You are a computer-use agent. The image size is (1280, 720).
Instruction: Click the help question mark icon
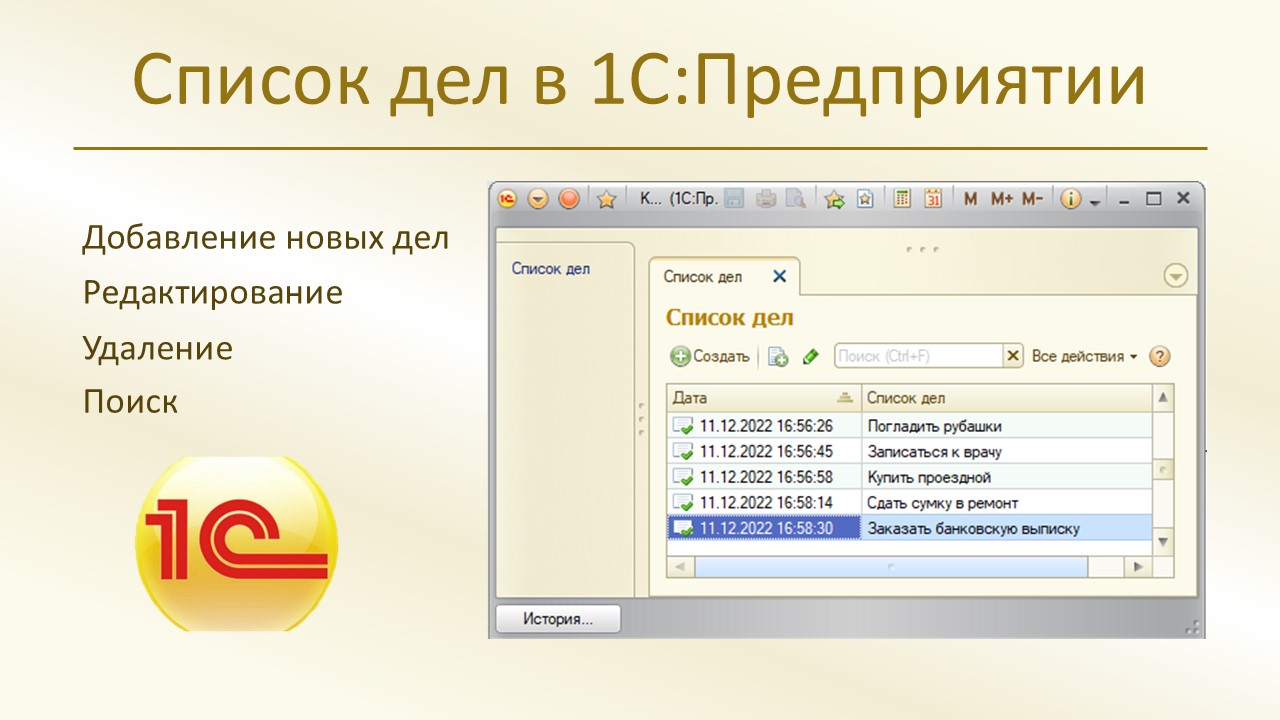tap(1159, 356)
